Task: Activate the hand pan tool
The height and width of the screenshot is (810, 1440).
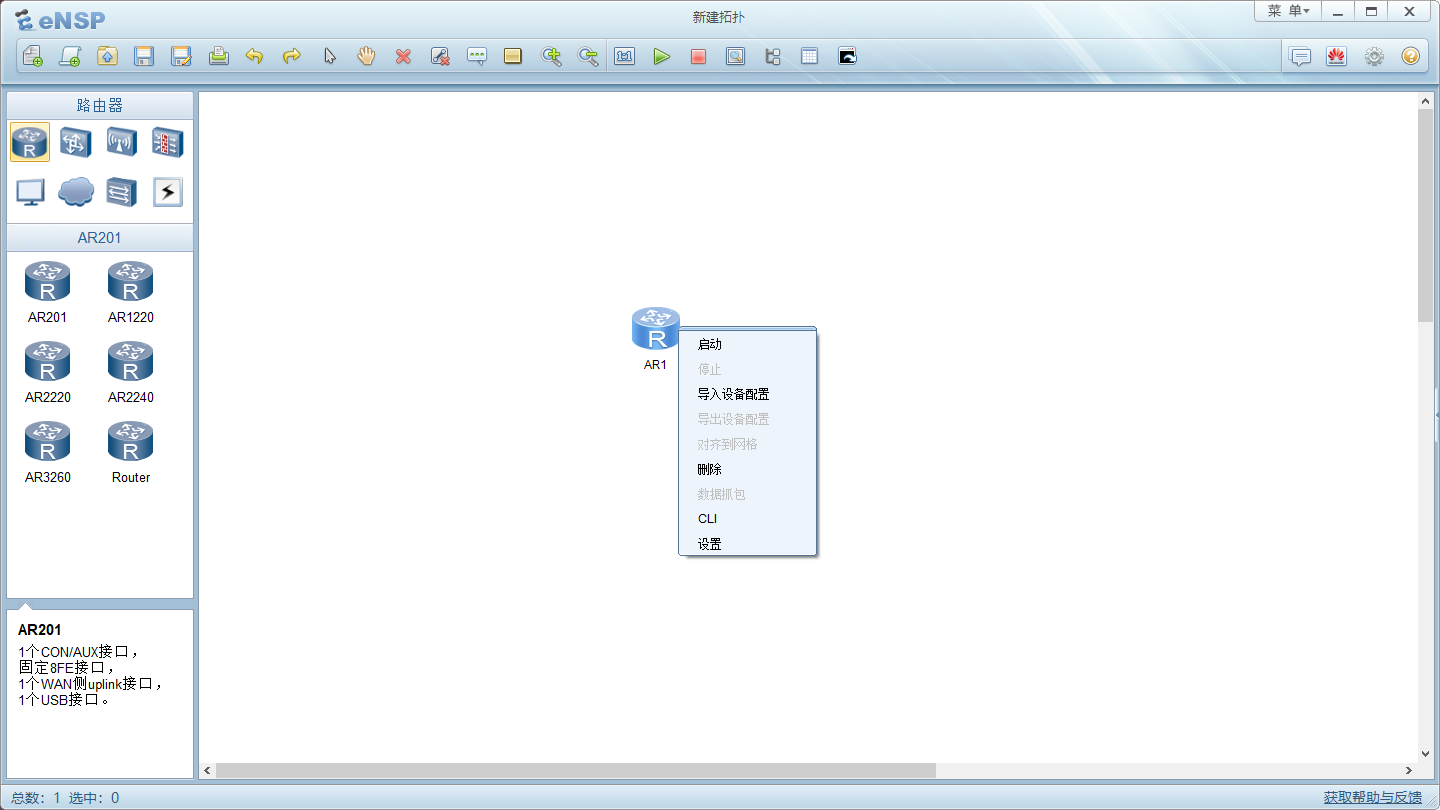Action: point(366,56)
